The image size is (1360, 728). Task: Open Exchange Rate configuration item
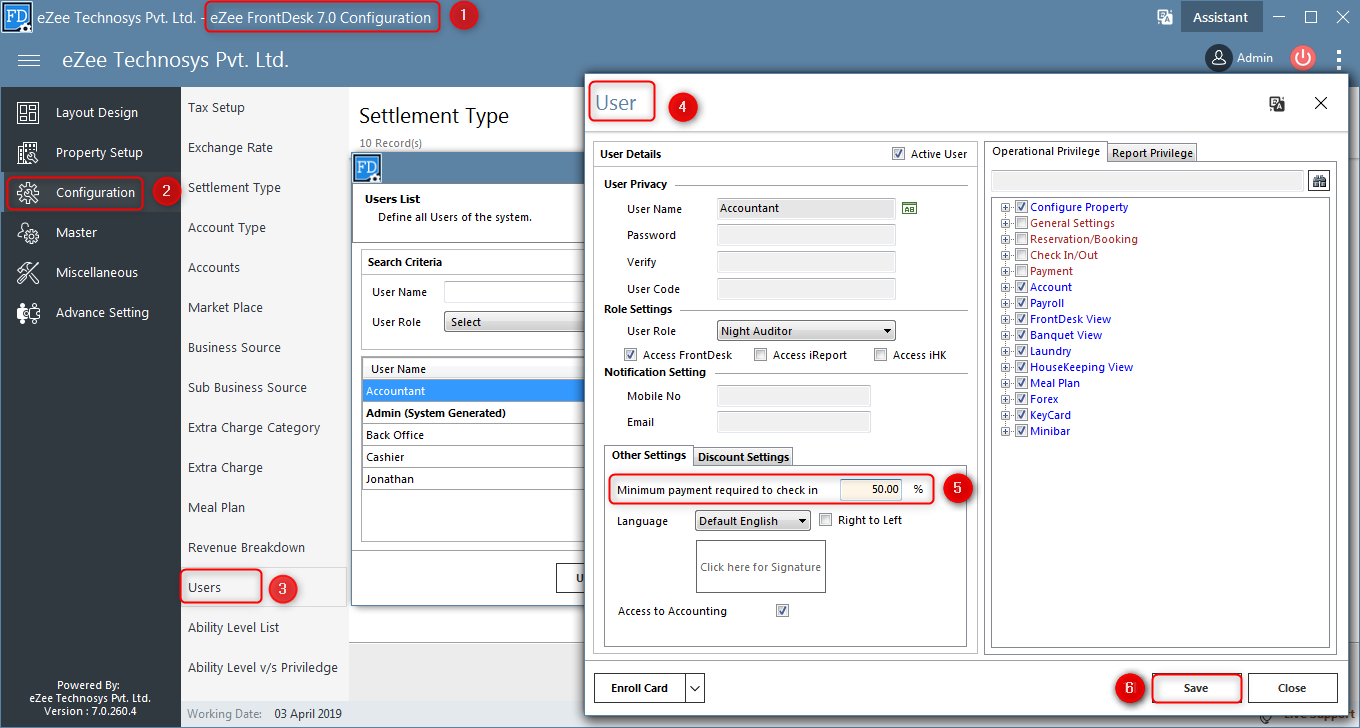tap(230, 147)
